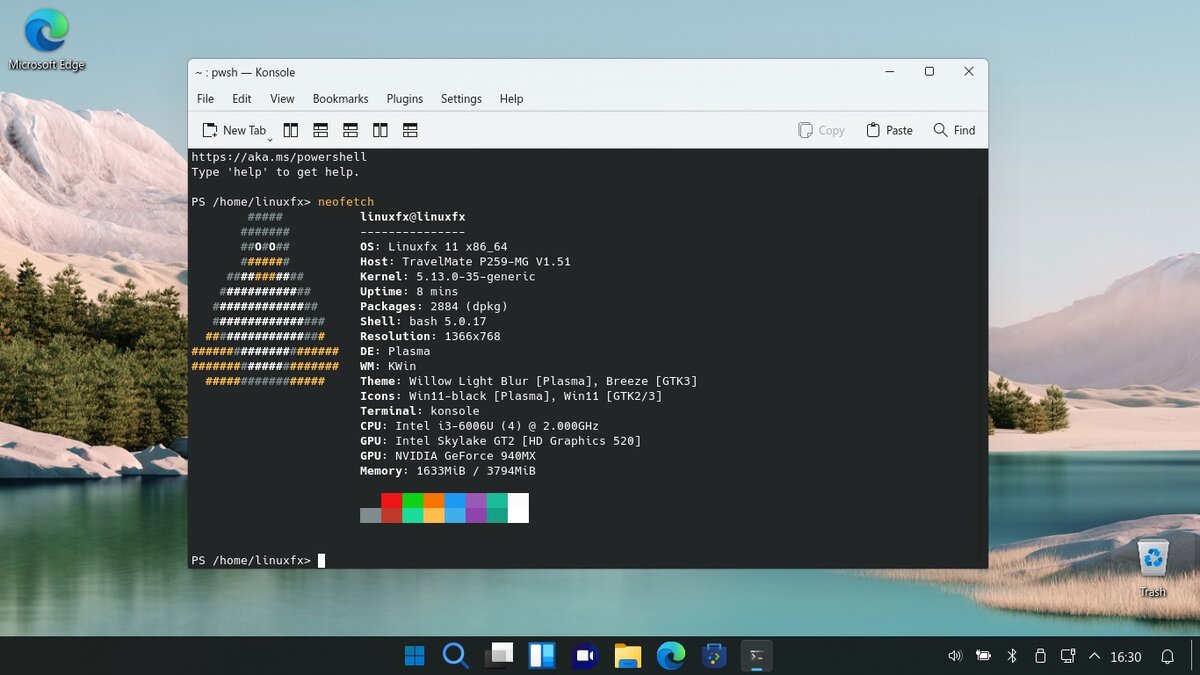Click the orange neofetch color block
This screenshot has height=675, width=1200.
click(434, 500)
